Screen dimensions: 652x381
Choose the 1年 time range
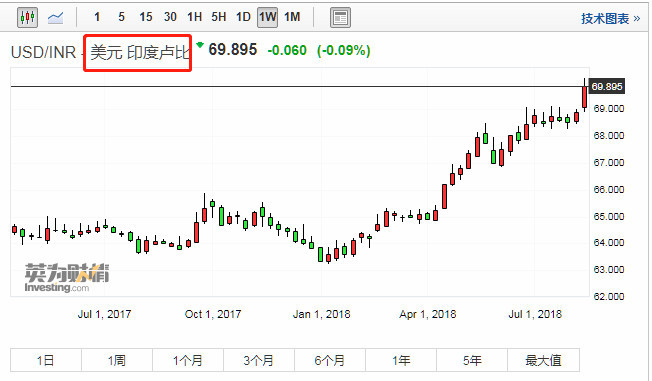tap(401, 360)
